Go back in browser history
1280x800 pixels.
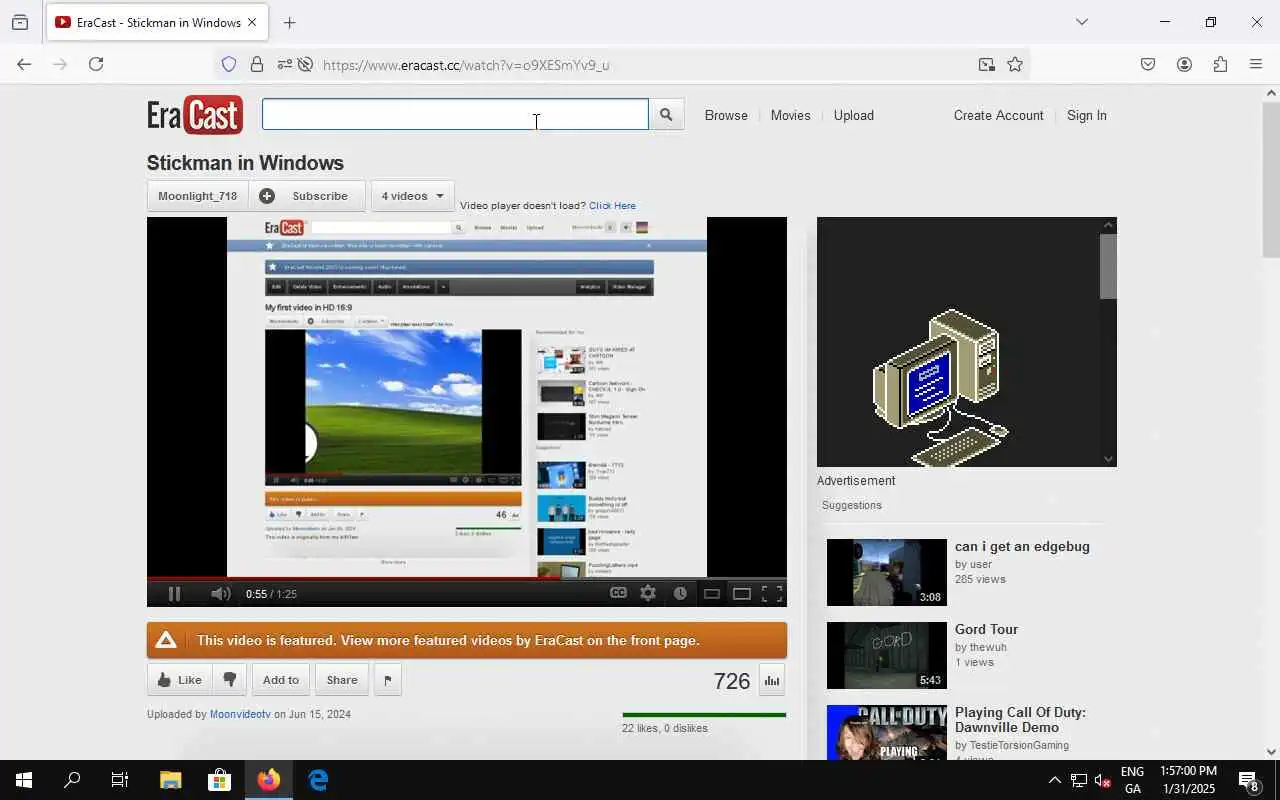24,64
